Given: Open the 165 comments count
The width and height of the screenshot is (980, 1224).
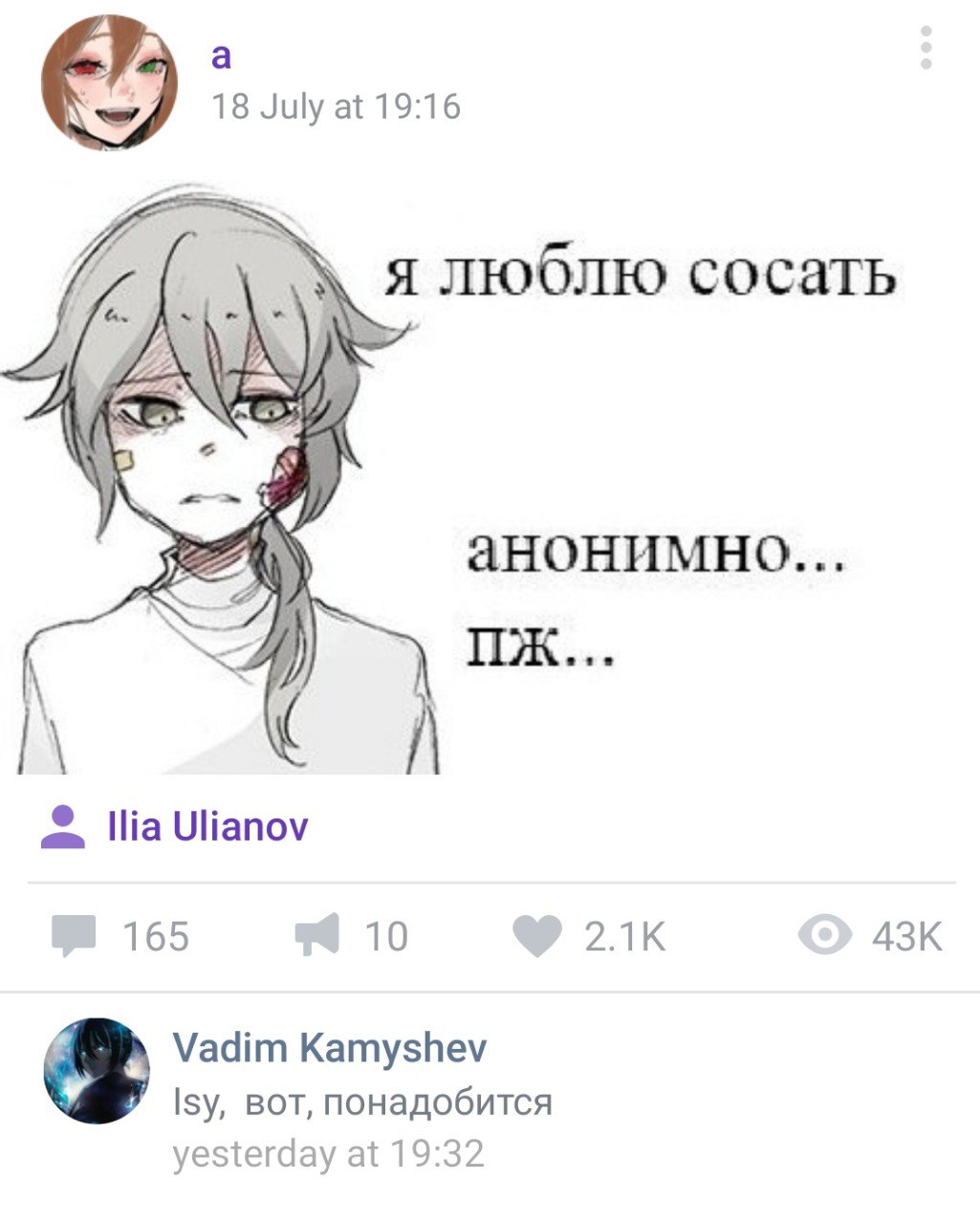Looking at the screenshot, I should 156,936.
